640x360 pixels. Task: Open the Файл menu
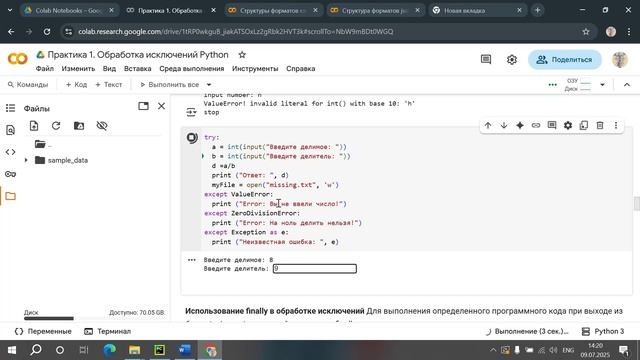tap(44, 69)
